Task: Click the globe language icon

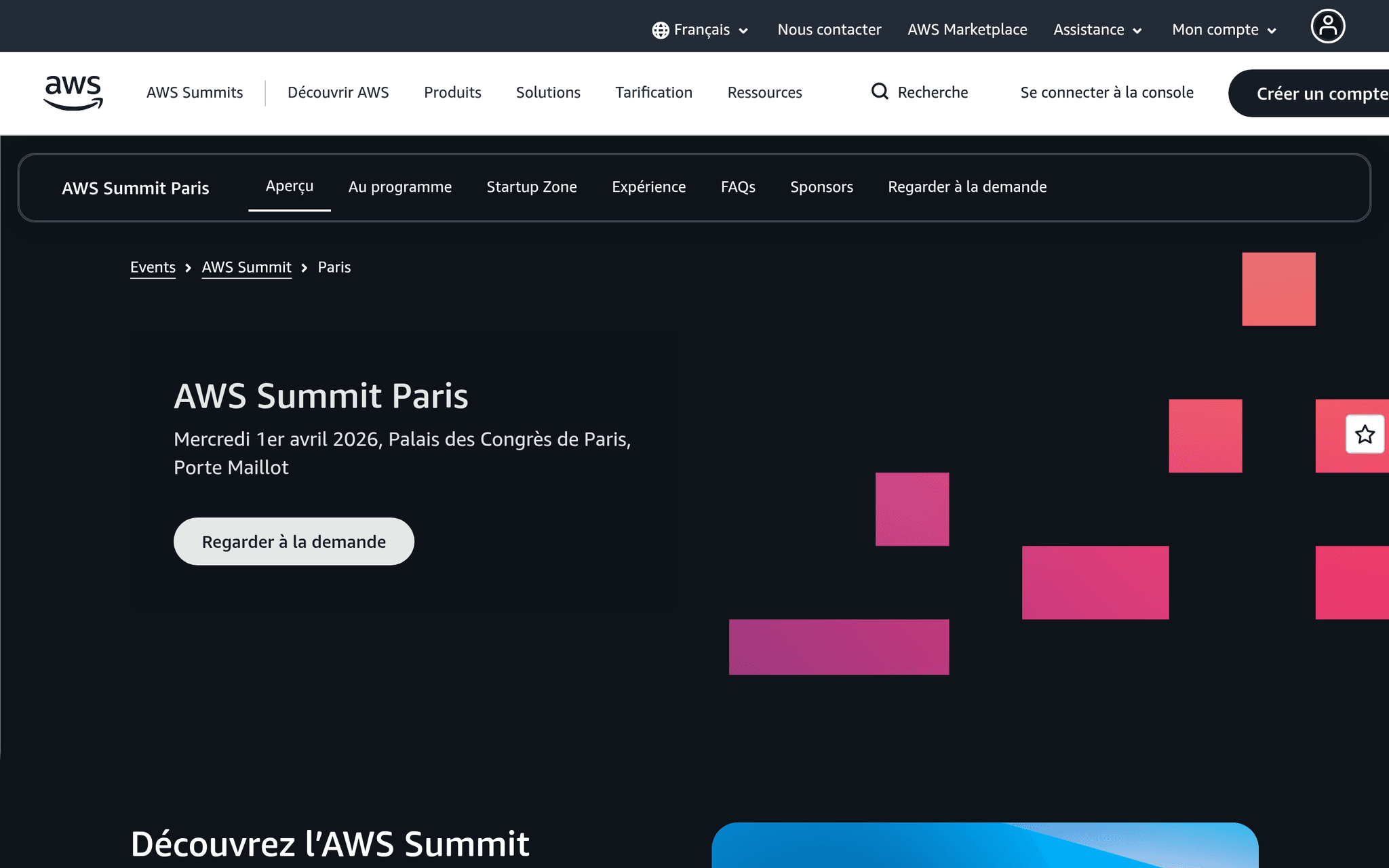Action: pos(661,30)
